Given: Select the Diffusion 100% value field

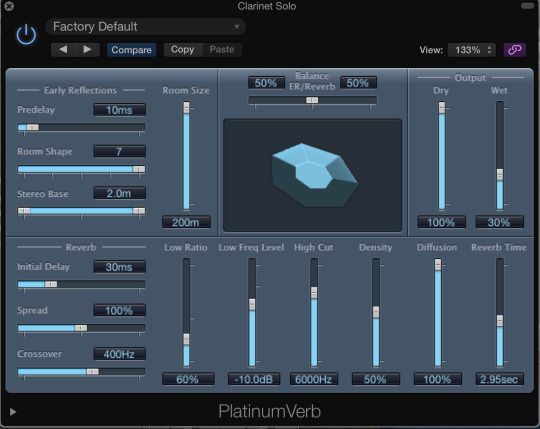Looking at the screenshot, I should tap(438, 379).
